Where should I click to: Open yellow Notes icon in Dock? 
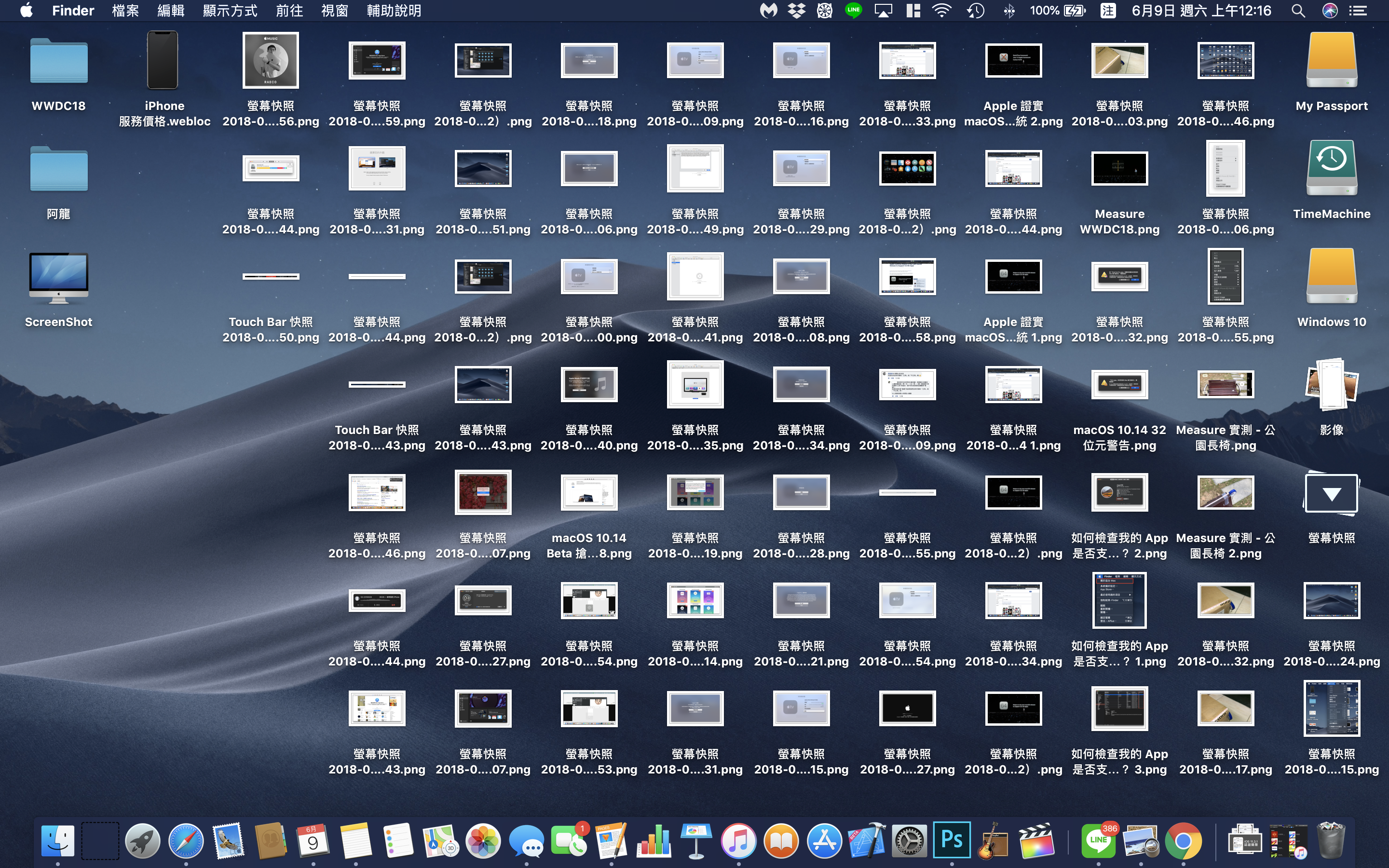(355, 841)
